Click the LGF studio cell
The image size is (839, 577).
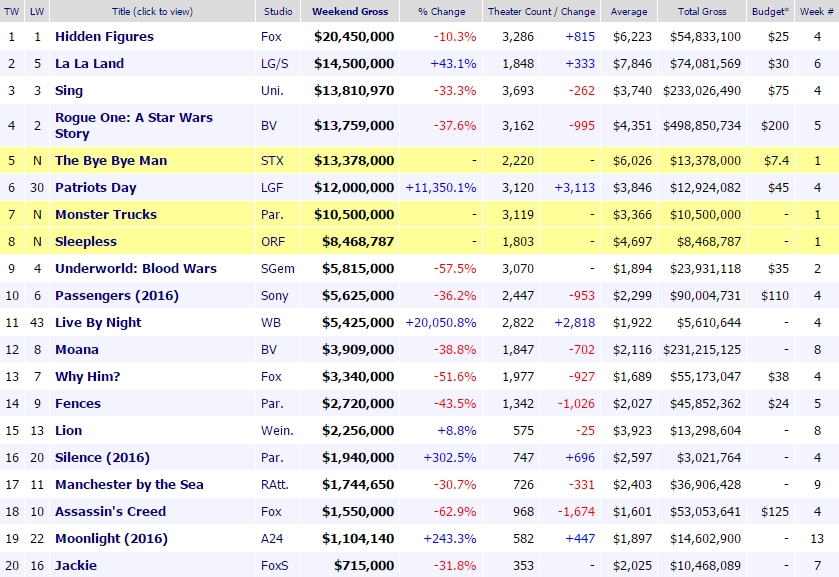(x=272, y=187)
